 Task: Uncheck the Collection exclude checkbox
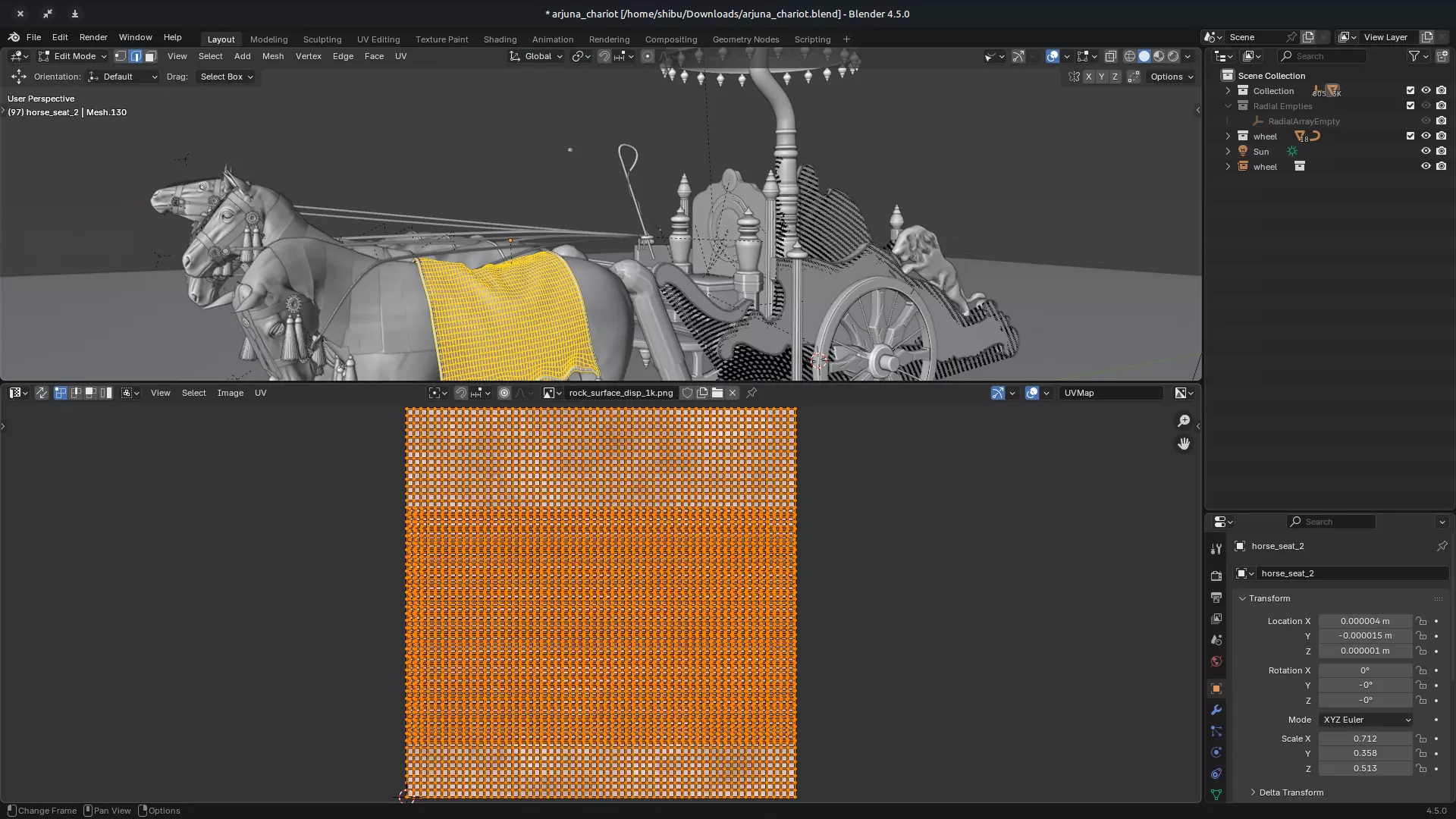click(x=1410, y=90)
